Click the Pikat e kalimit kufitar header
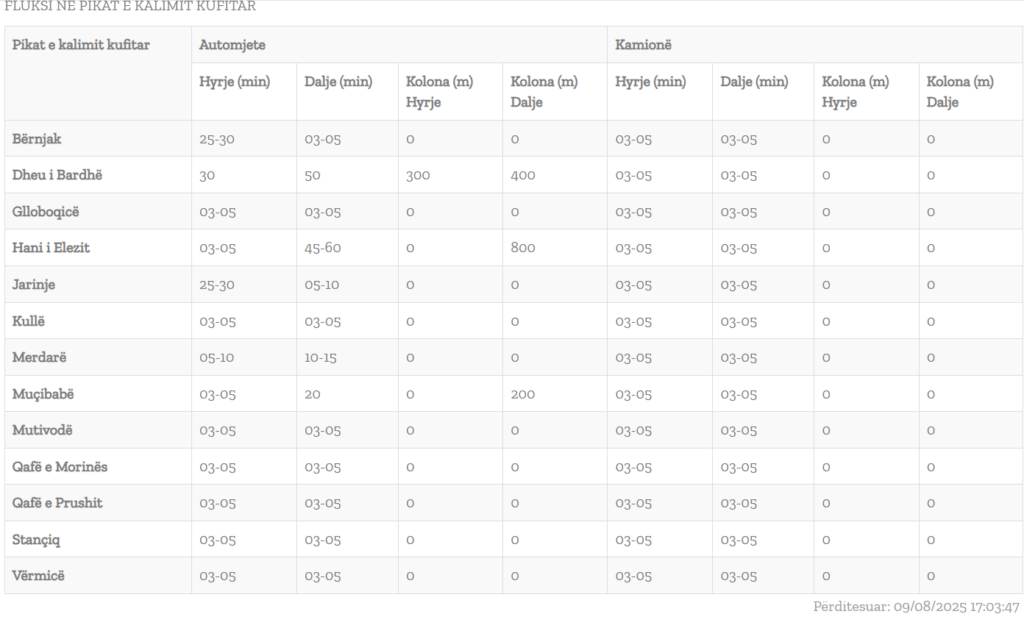1024x625 pixels. [81, 45]
